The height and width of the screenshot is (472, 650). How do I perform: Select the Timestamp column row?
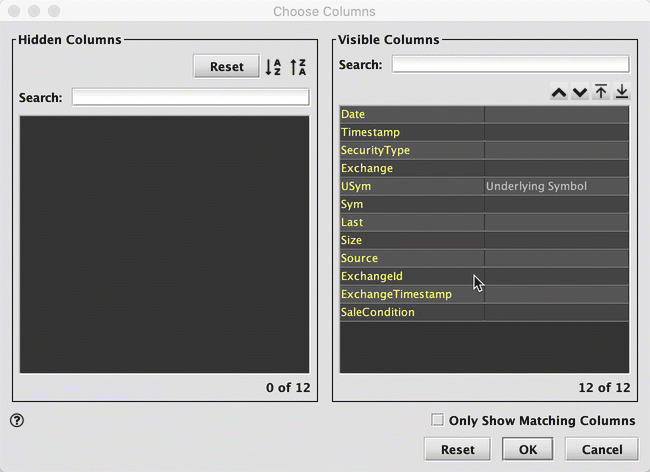[411, 132]
